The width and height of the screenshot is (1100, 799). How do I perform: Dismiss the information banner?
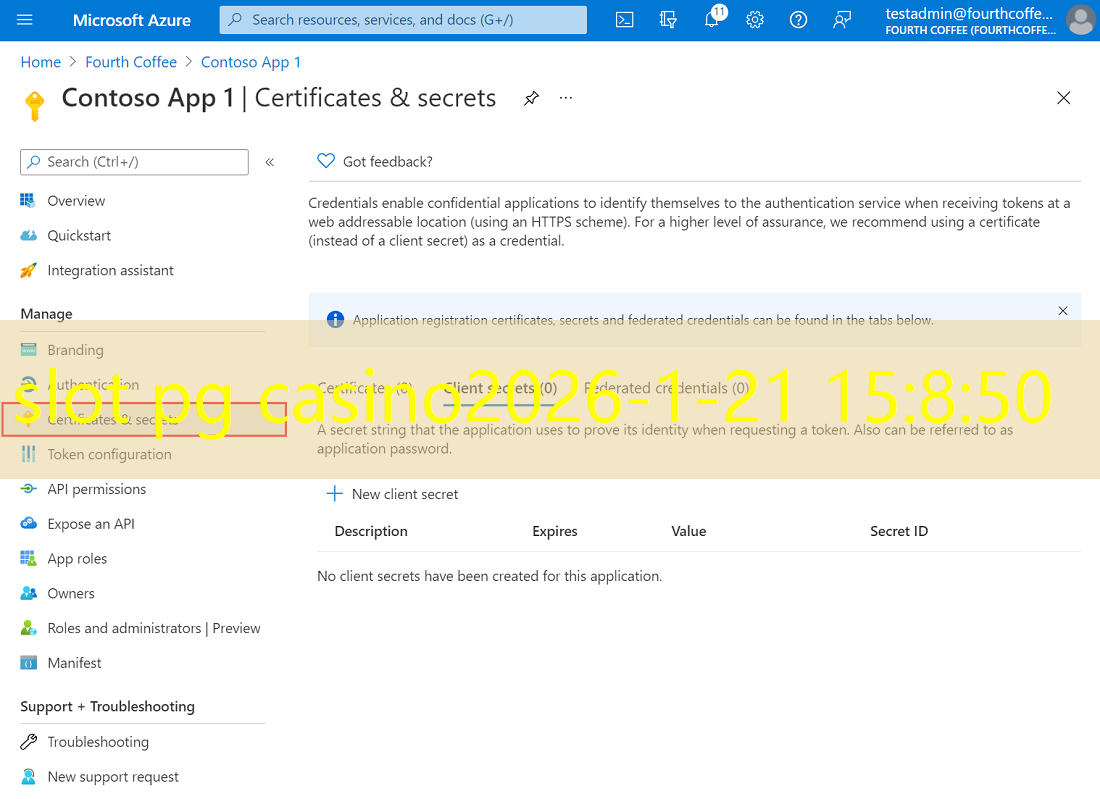1063,311
